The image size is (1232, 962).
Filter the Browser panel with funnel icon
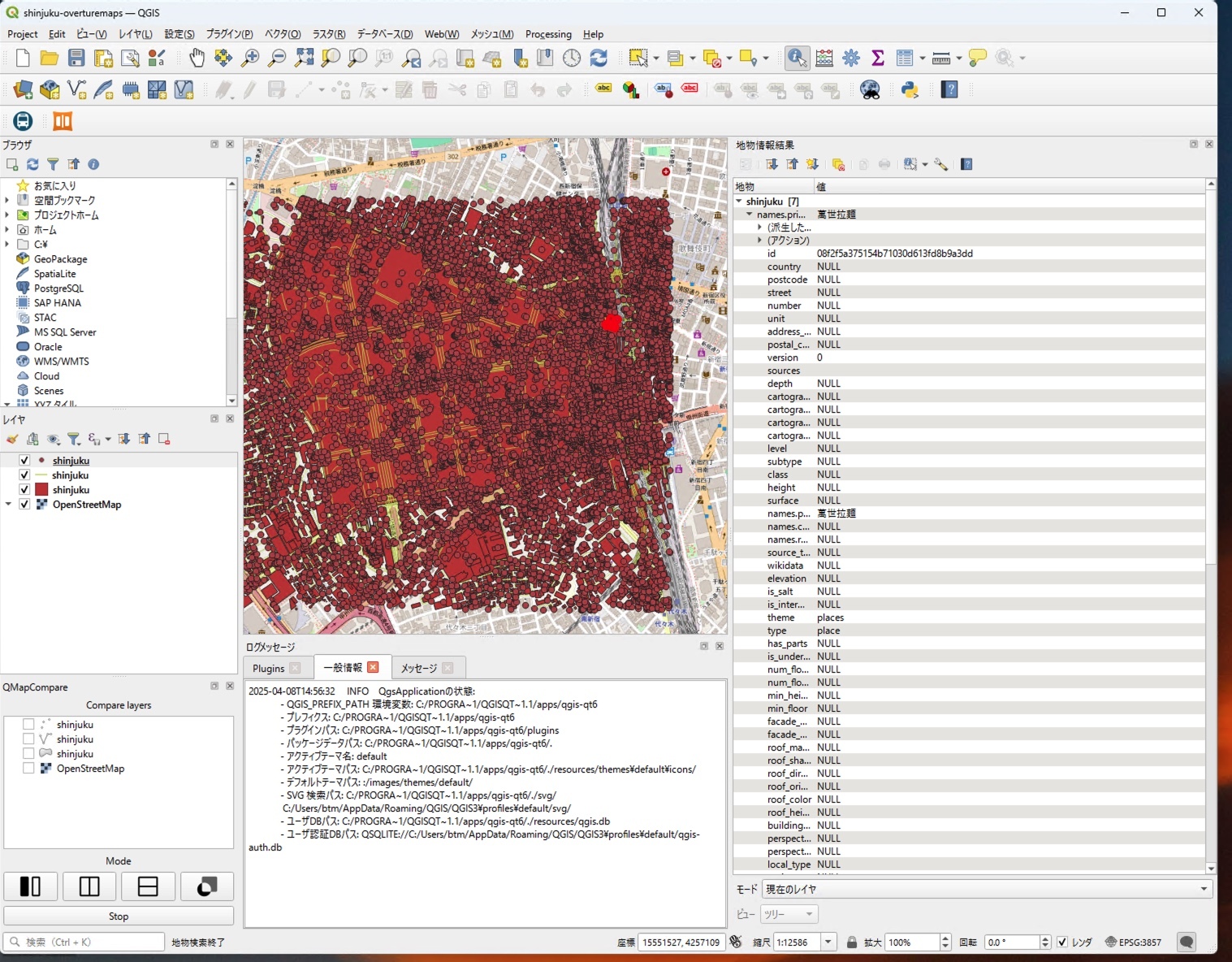53,164
